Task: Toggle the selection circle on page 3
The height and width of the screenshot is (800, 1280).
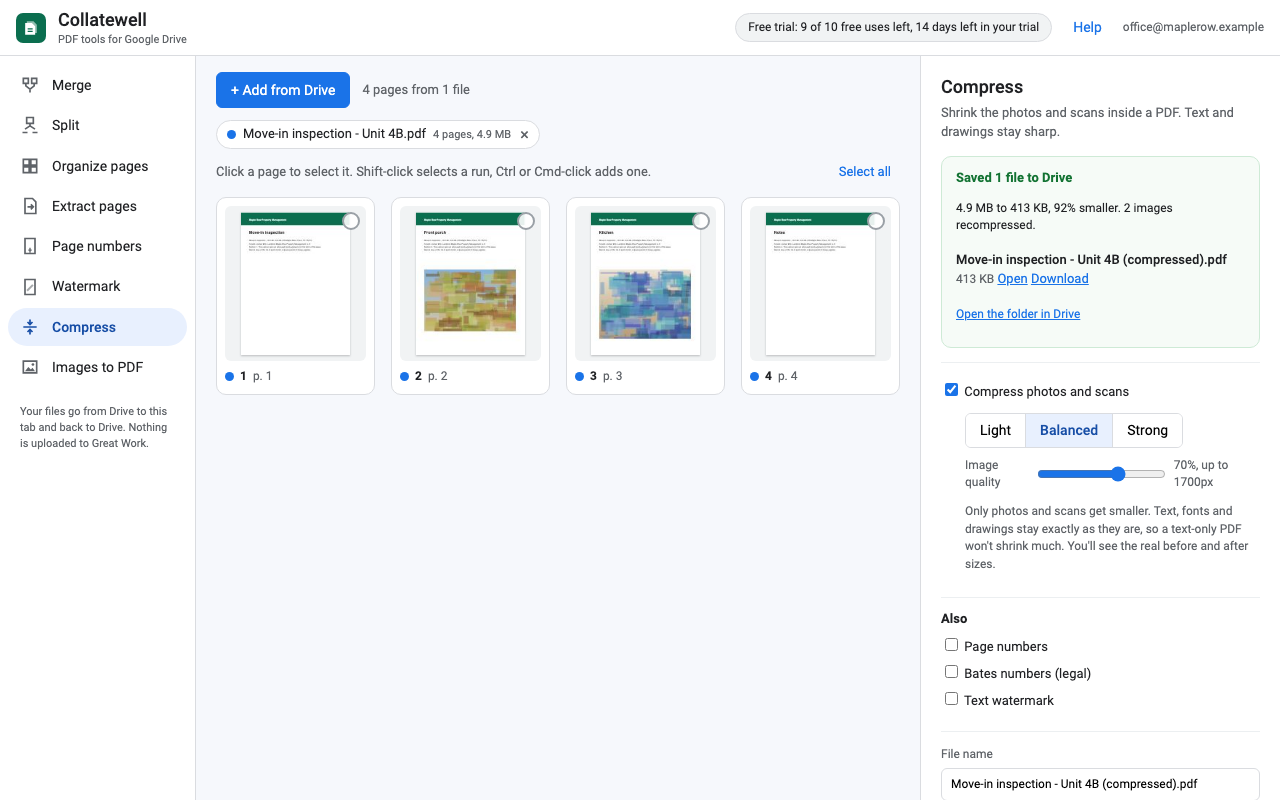Action: pos(701,221)
